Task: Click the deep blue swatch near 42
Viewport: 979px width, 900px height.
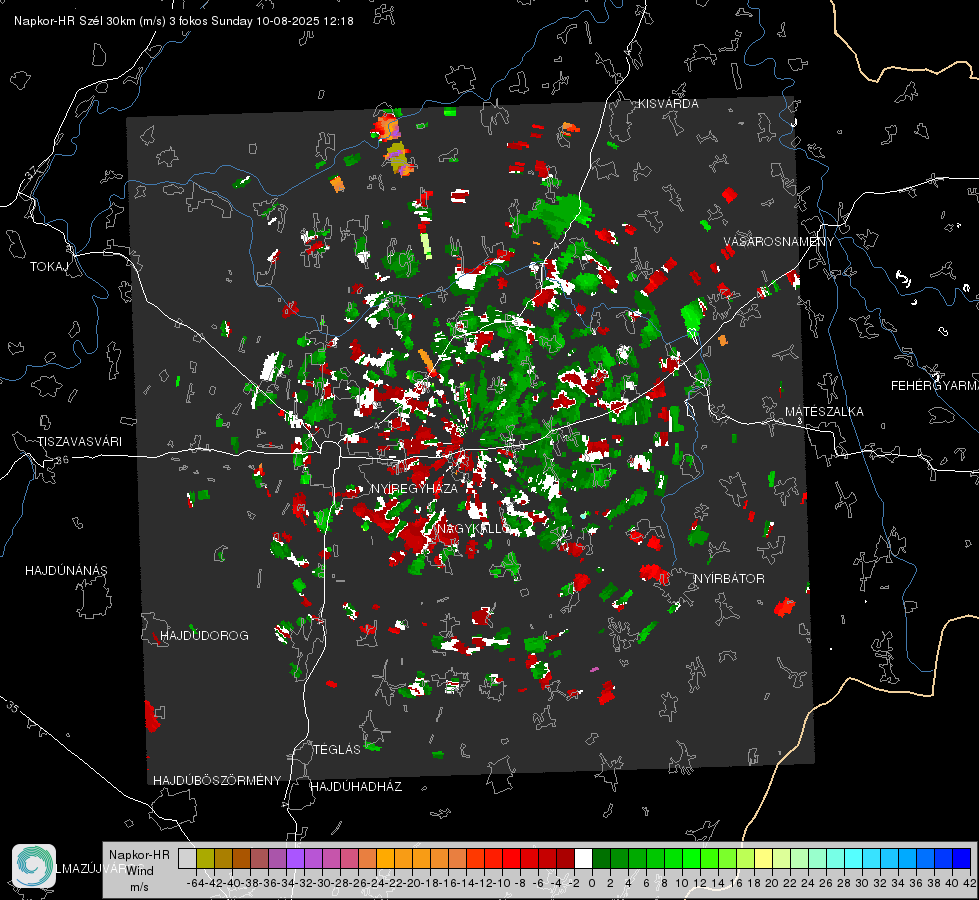Action: point(962,858)
